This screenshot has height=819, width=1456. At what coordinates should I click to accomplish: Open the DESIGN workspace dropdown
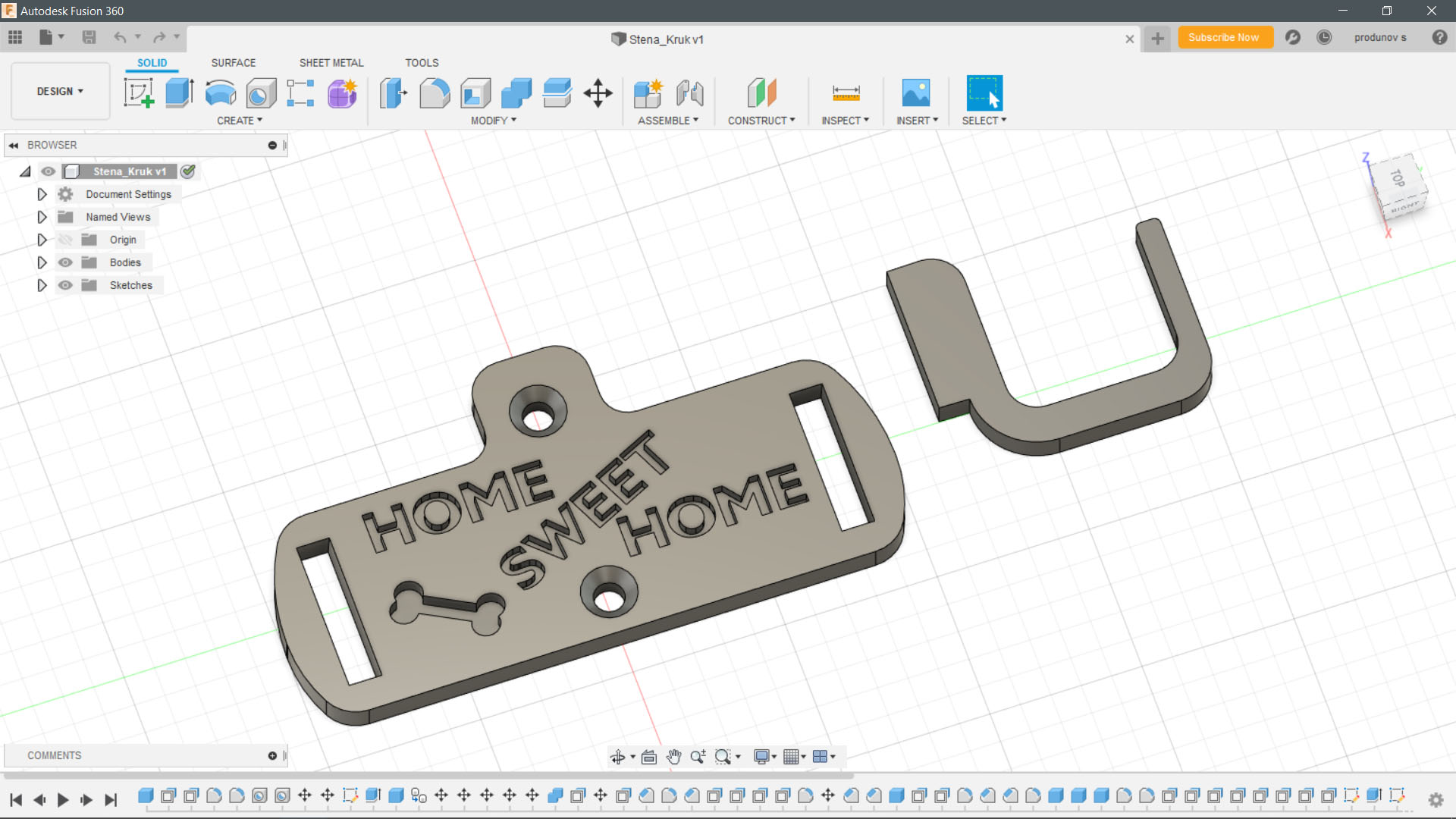[x=60, y=91]
